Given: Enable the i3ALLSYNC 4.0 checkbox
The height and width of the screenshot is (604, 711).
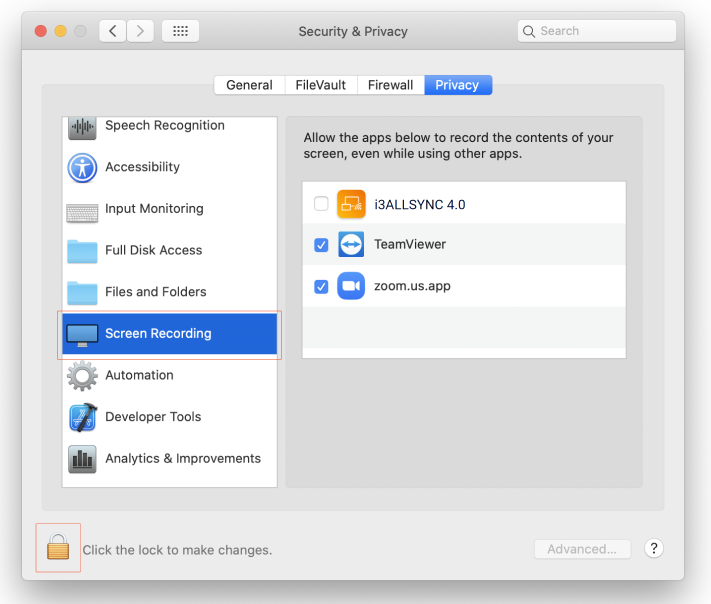Looking at the screenshot, I should [321, 204].
